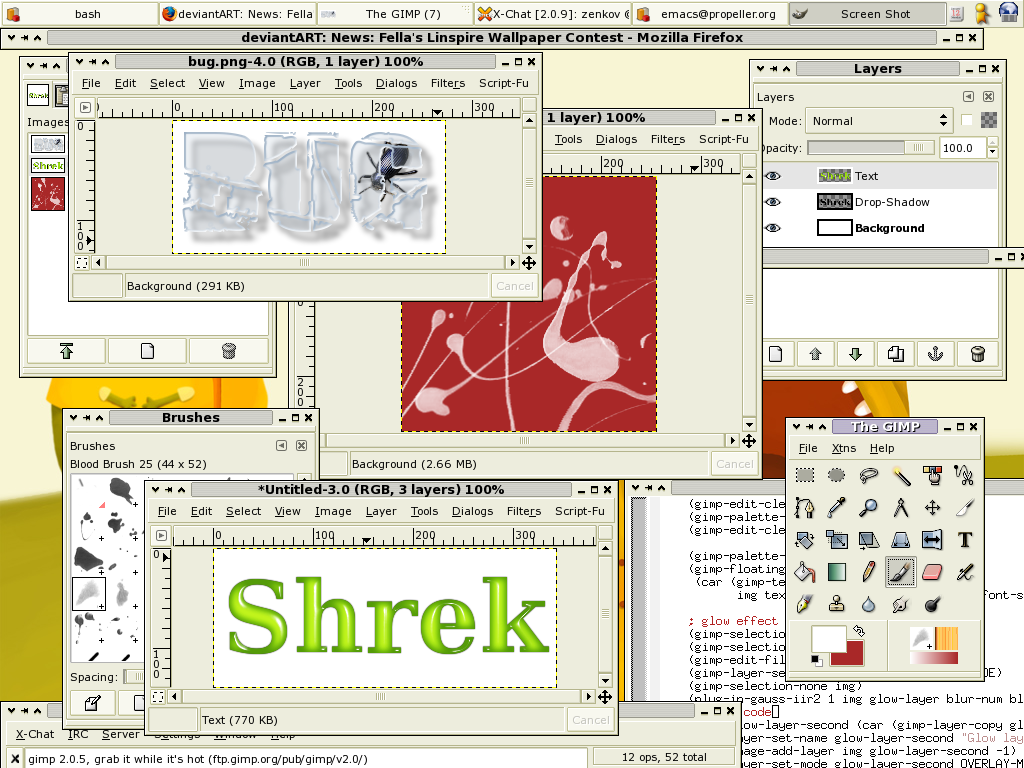1024x768 pixels.
Task: Select the Eraser tool
Action: pos(933,573)
